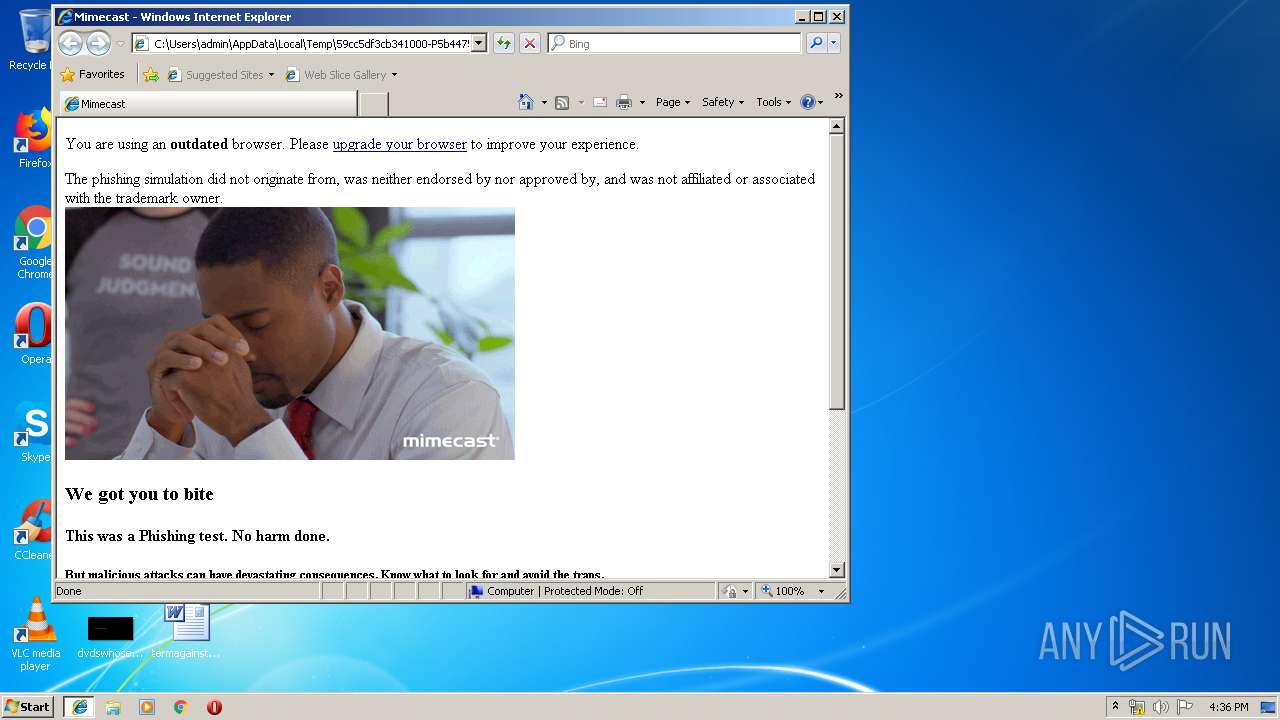Image resolution: width=1280 pixels, height=720 pixels.
Task: Select the CCleaner desktop shortcut
Action: pos(34,529)
